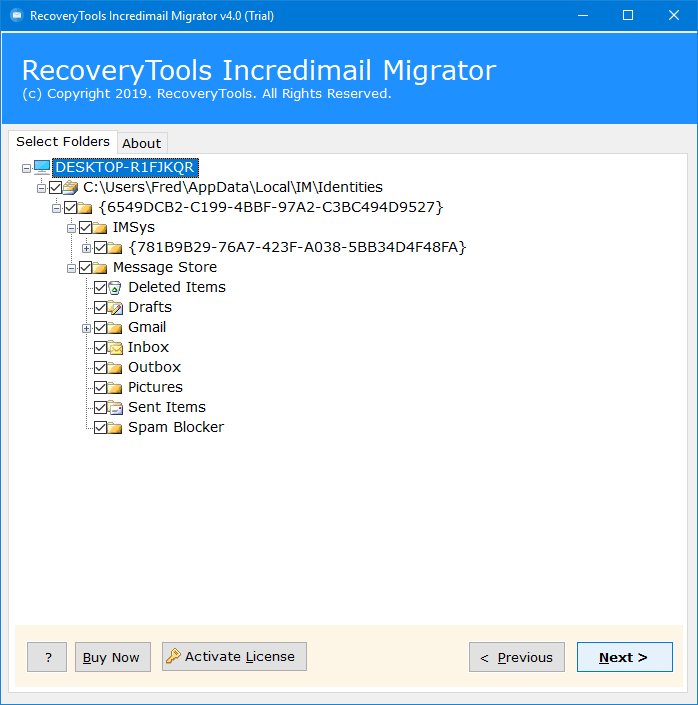
Task: Uncheck the Drafts checkbox
Action: 100,308
